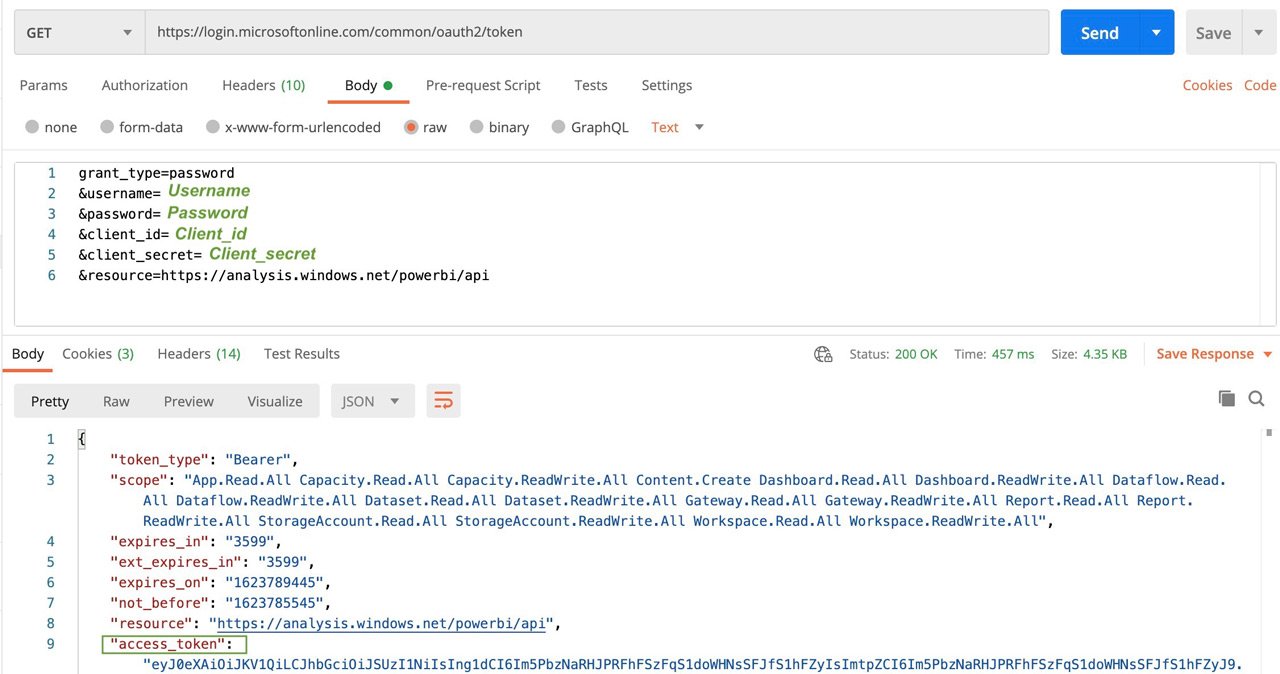This screenshot has width=1280, height=674.
Task: Click the grant_type=password line in body editor
Action: tap(156, 173)
